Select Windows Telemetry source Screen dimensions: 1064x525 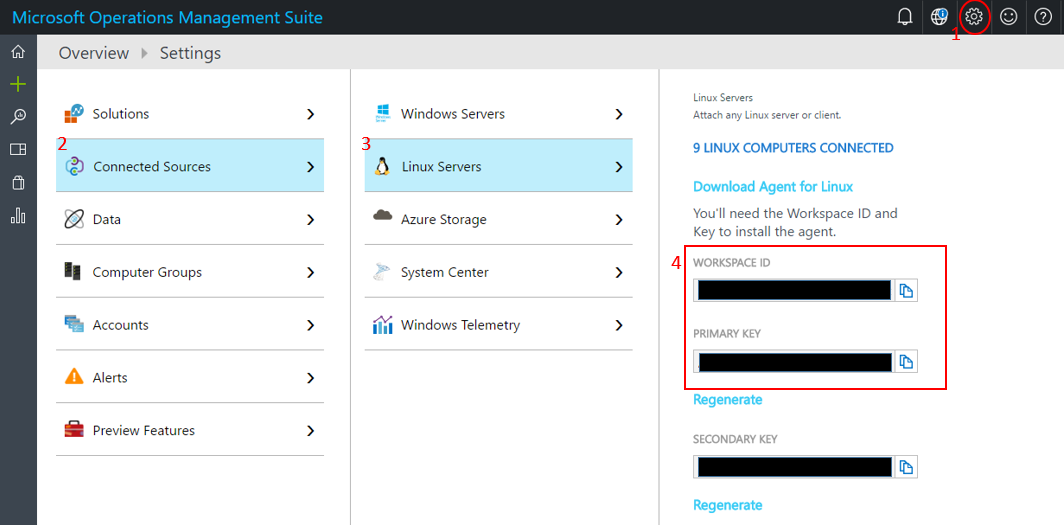[x=499, y=324]
